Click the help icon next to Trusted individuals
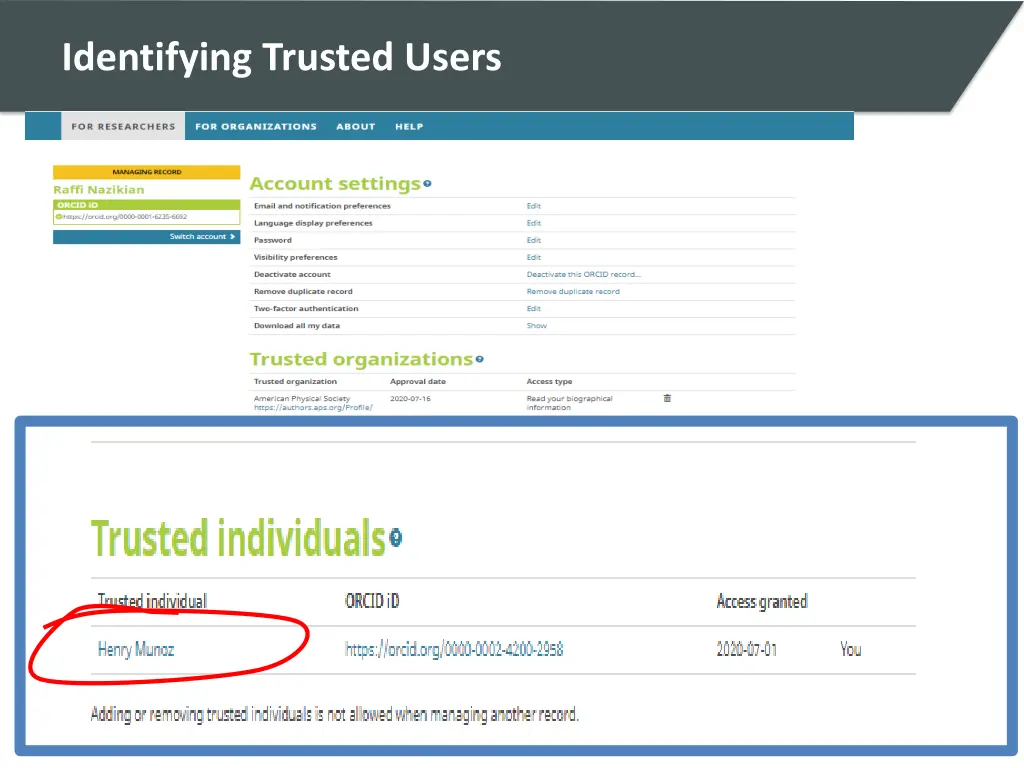Screen dimensions: 1024x768 pos(396,538)
